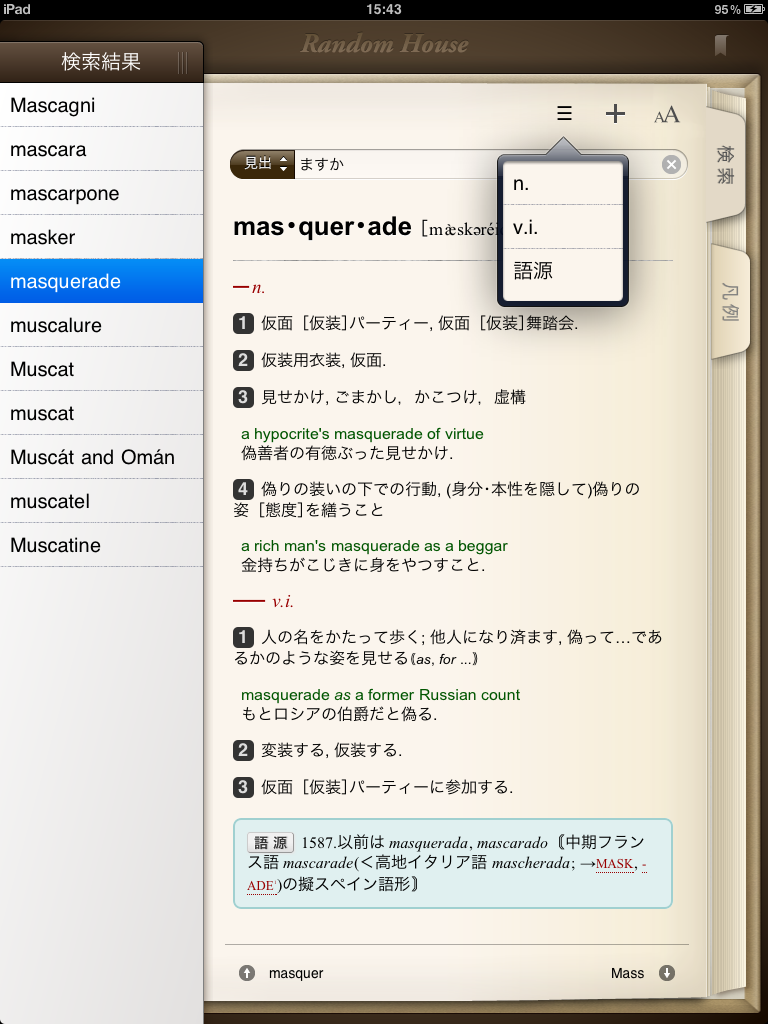Viewport: 768px width, 1024px height.
Task: Open the masquer previous entry
Action: tap(296, 973)
